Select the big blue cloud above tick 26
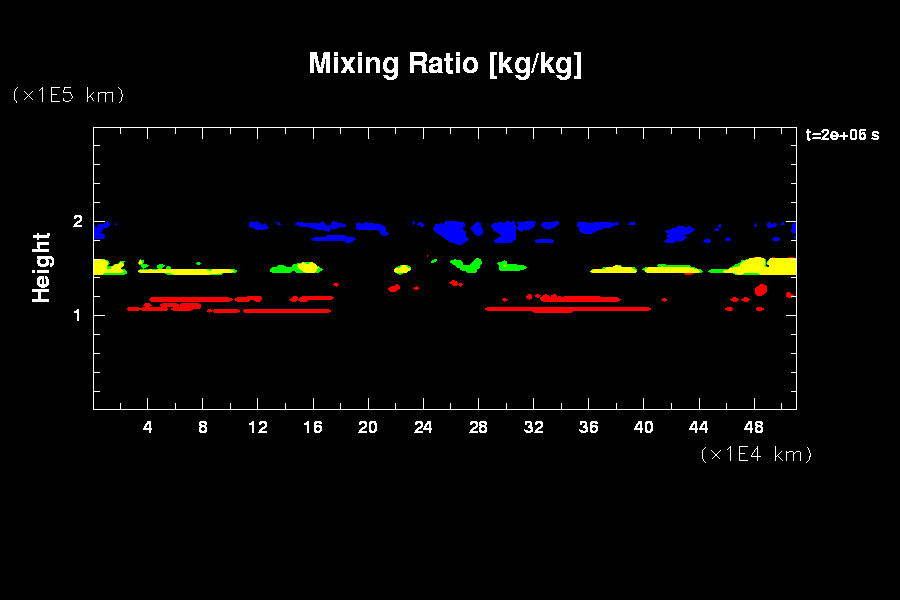 (453, 231)
